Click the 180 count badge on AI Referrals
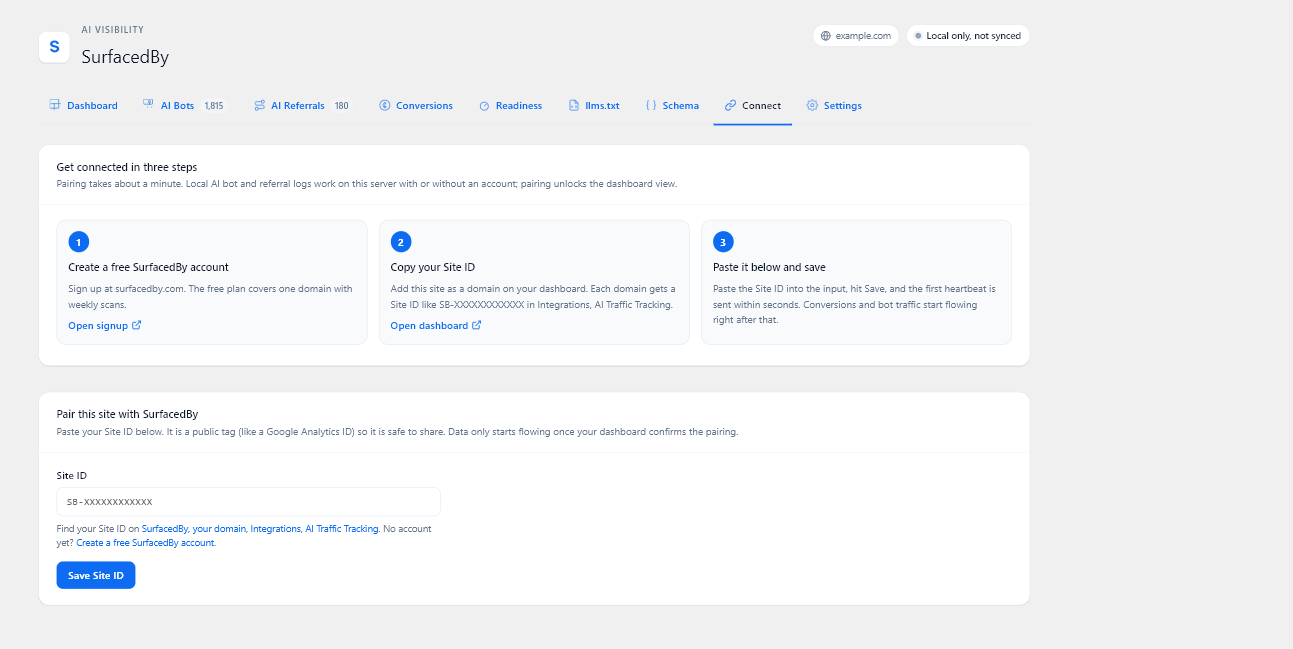 point(341,105)
